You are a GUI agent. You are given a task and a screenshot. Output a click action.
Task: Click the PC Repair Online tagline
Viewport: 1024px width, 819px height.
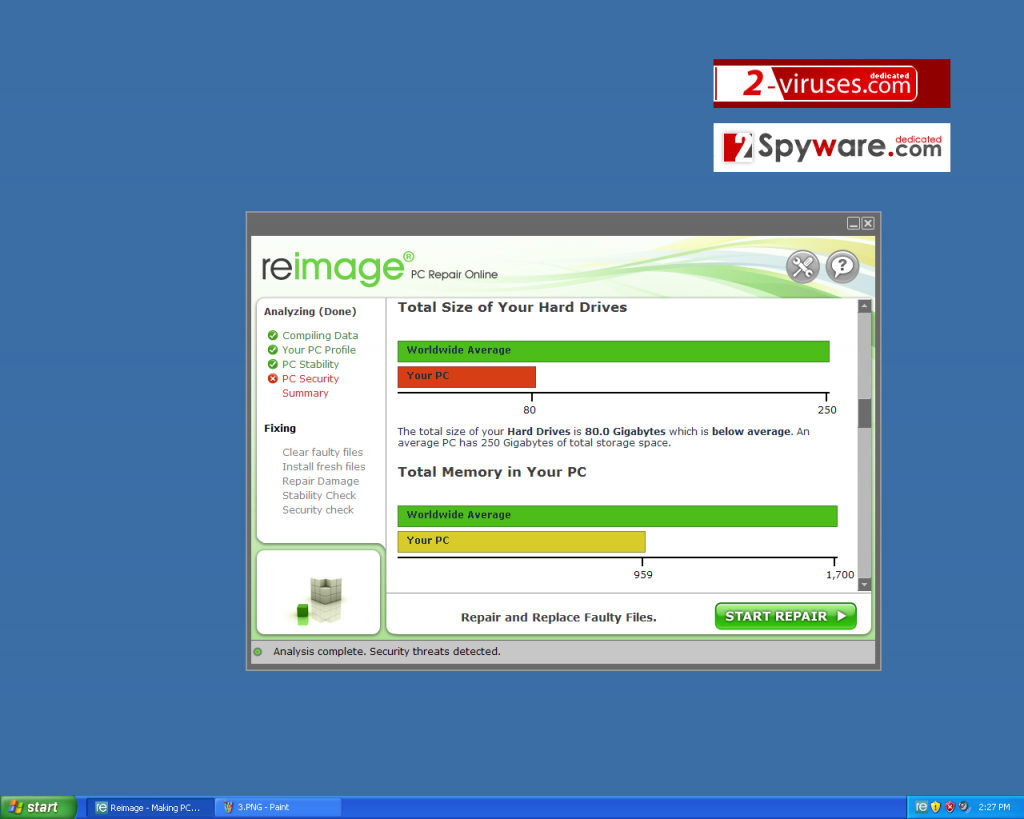click(x=454, y=275)
